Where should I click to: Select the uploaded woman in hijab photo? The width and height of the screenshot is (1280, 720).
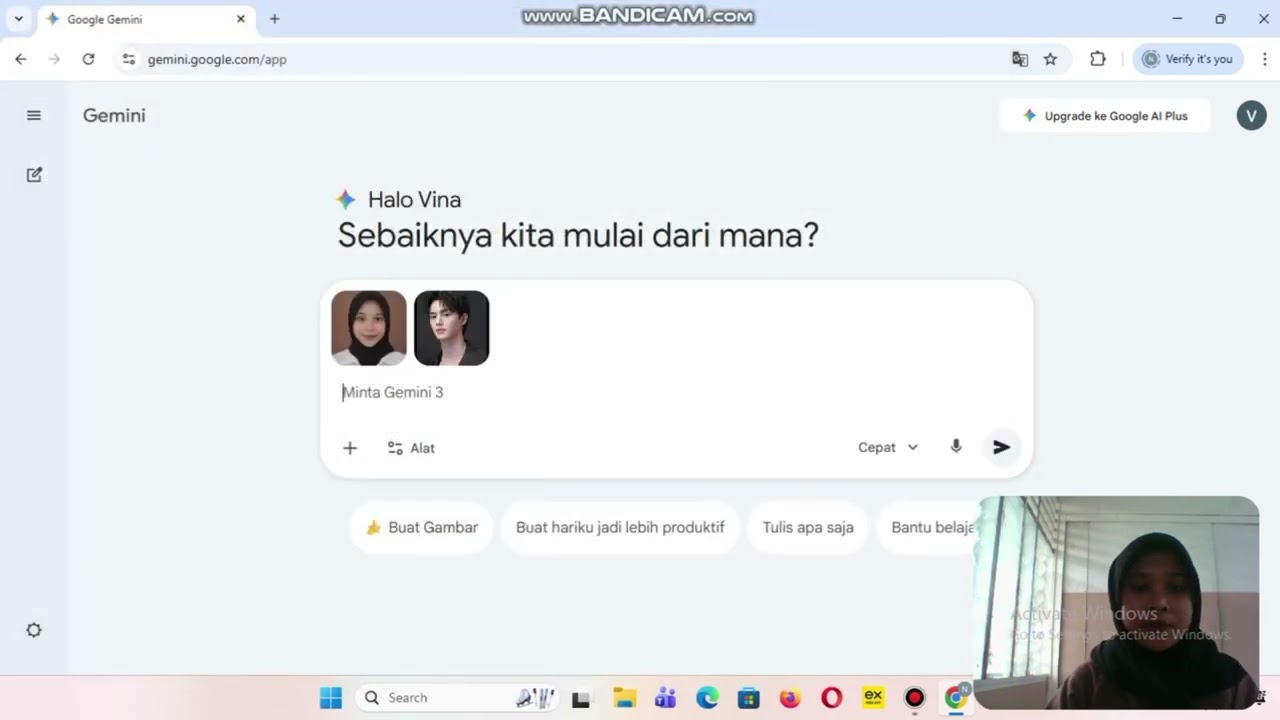click(x=369, y=328)
